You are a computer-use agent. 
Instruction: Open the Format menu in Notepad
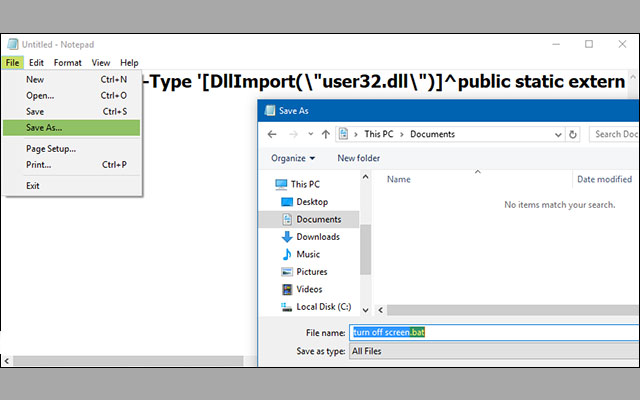tap(67, 63)
